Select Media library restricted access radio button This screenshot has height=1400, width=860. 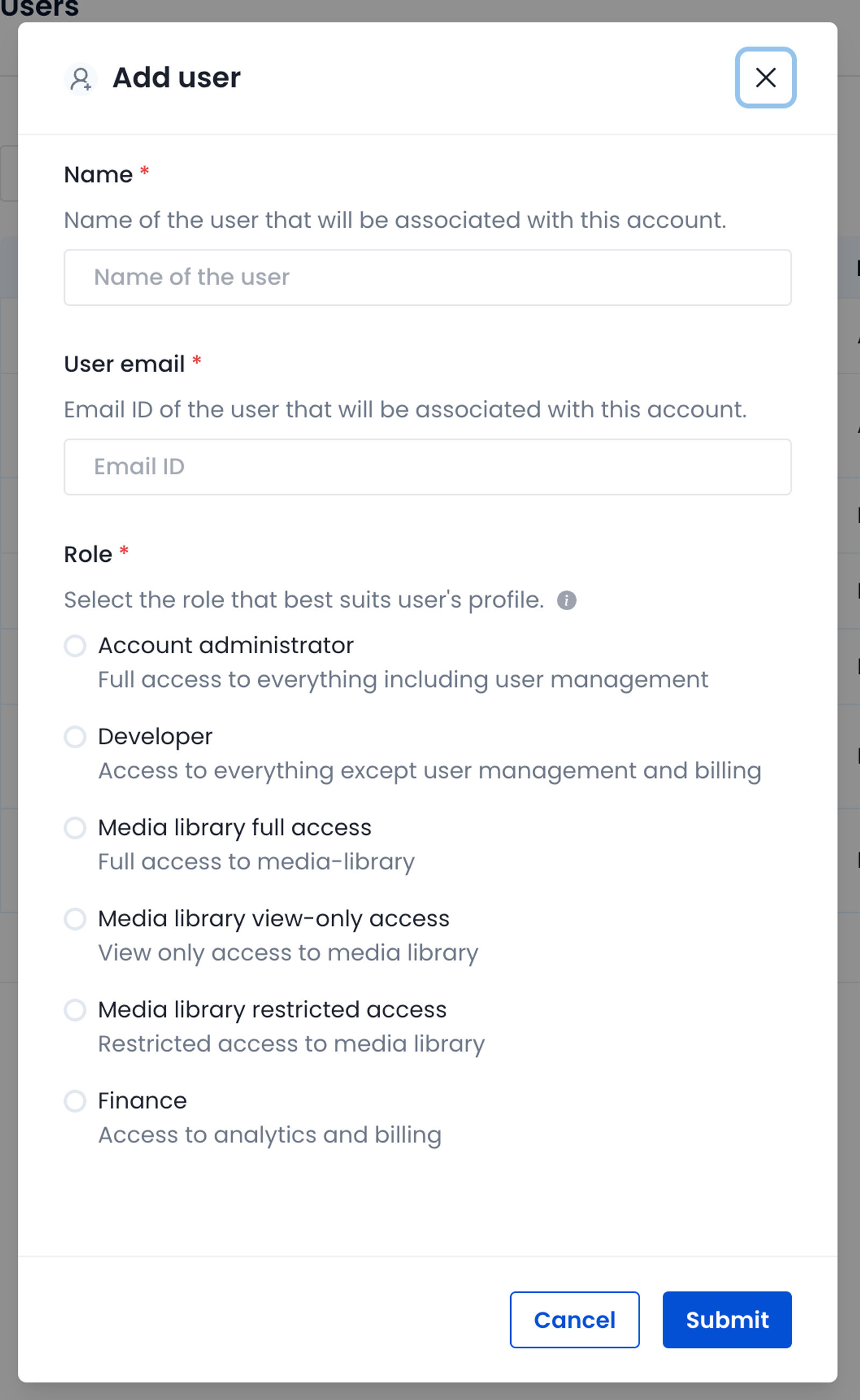click(75, 1010)
